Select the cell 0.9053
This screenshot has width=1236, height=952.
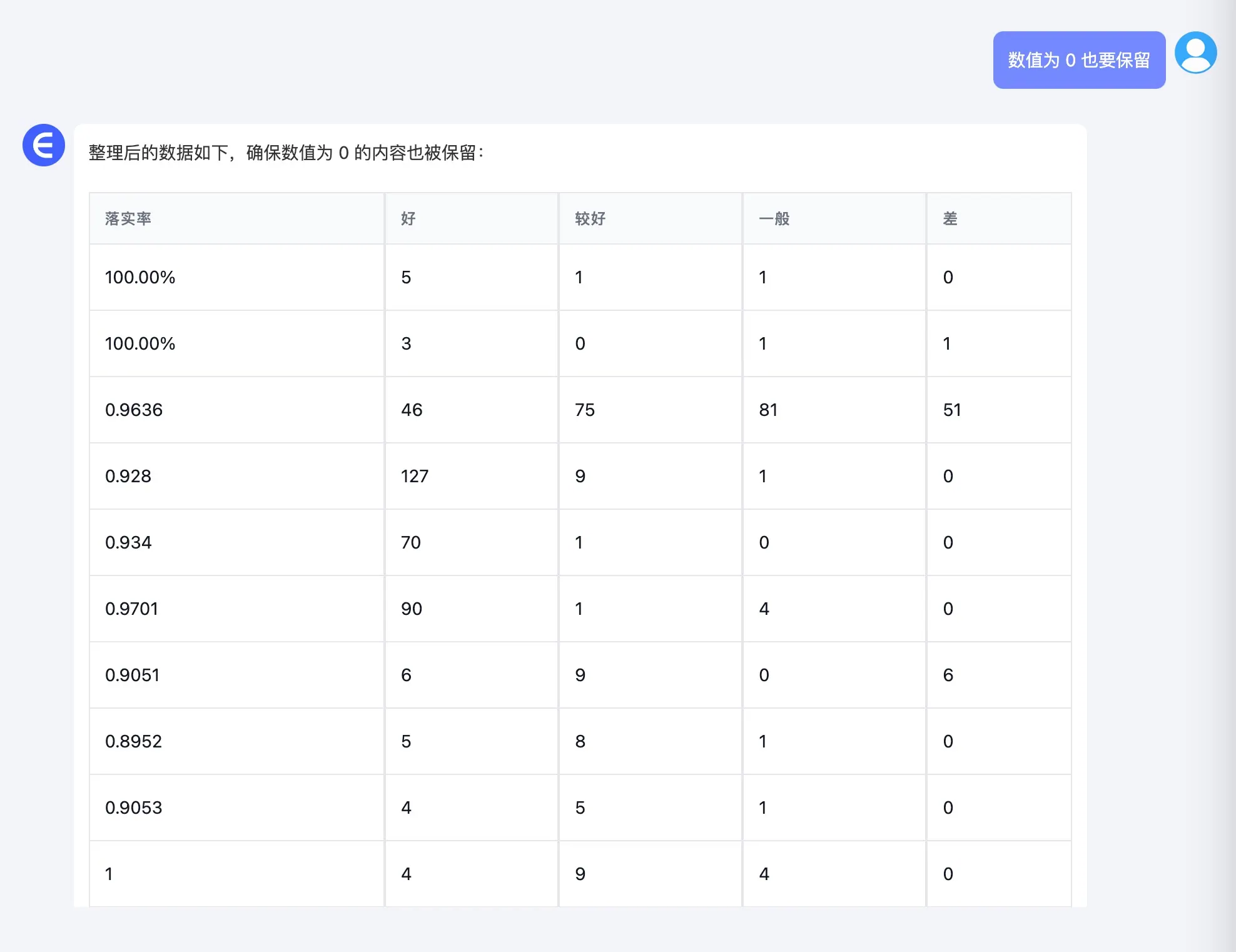pos(236,808)
